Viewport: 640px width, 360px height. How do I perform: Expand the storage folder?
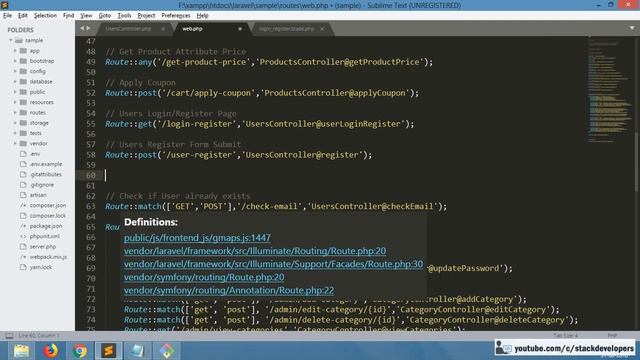click(15, 123)
